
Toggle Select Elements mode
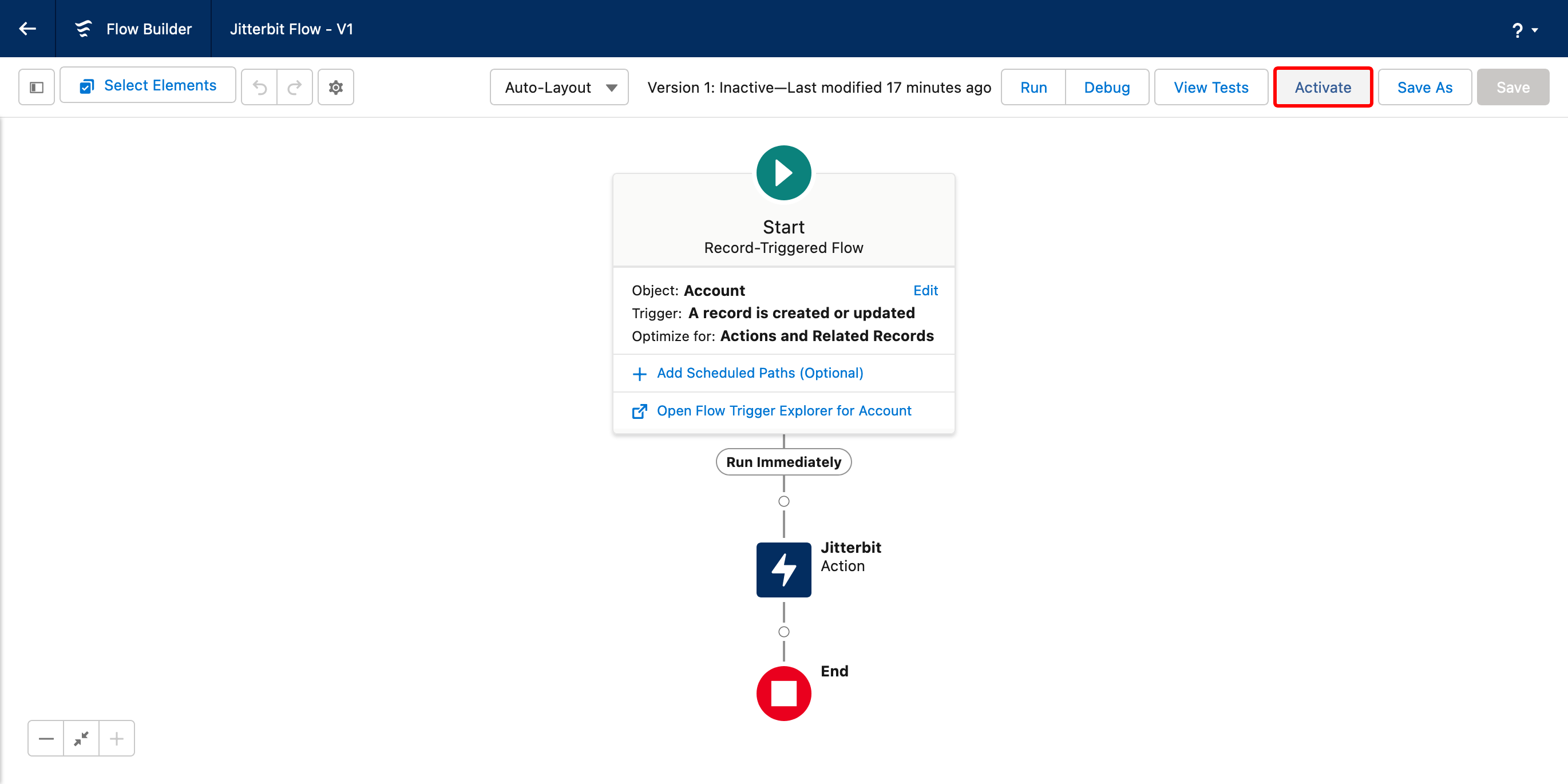click(x=148, y=86)
